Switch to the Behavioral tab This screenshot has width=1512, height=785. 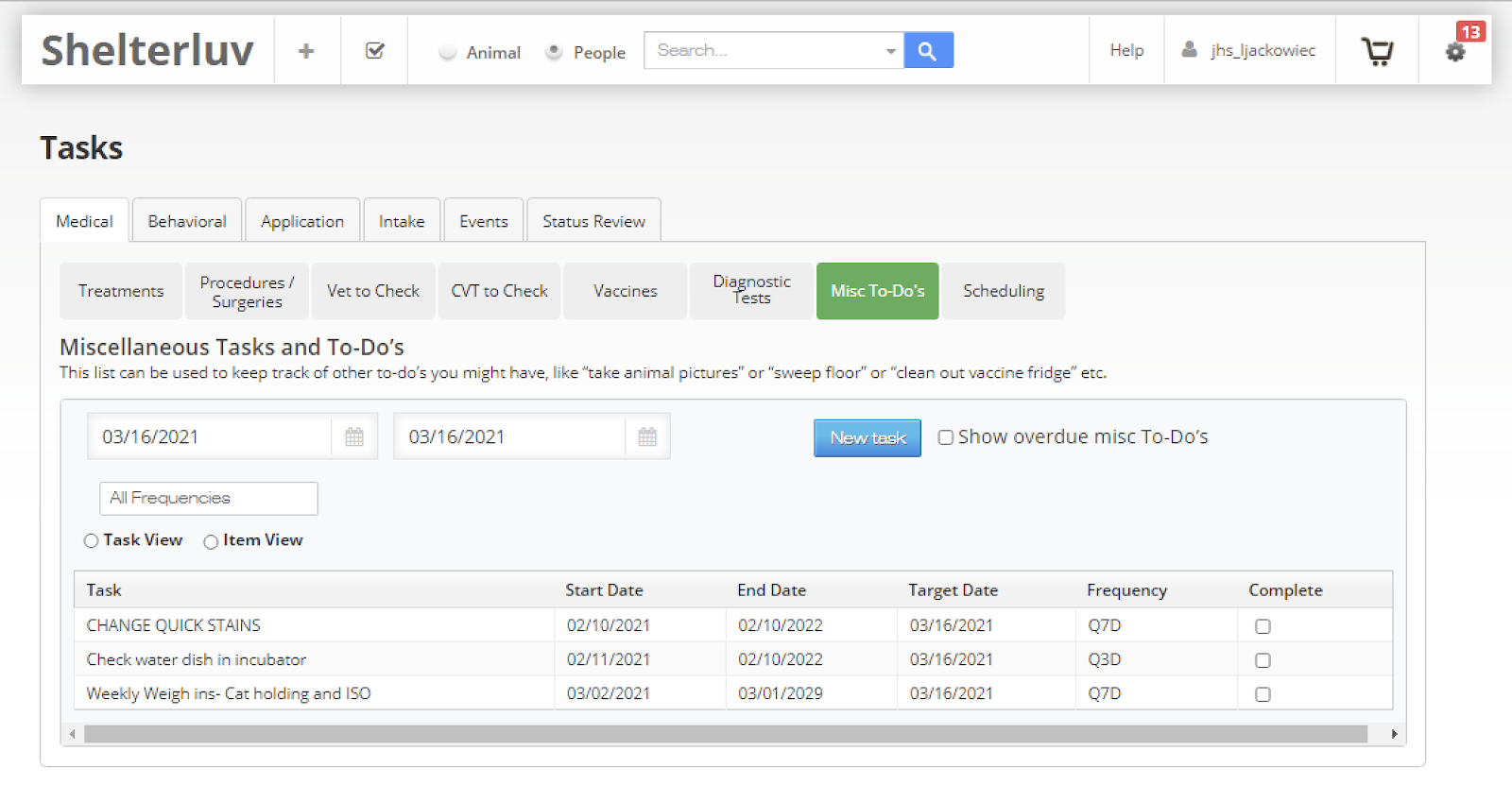187,221
